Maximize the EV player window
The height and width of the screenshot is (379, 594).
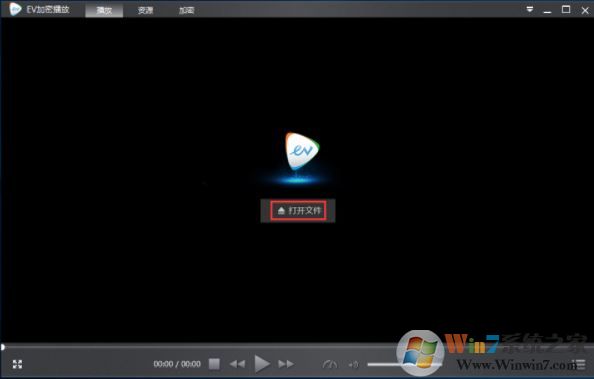(566, 9)
